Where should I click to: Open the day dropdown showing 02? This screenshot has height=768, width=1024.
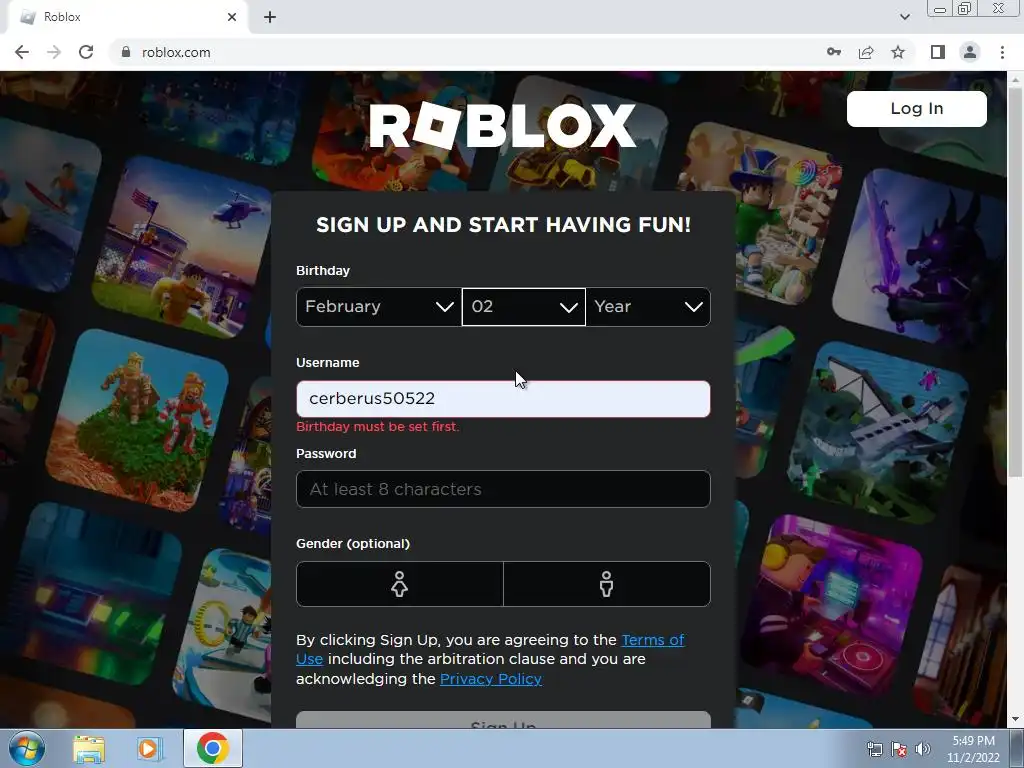(x=524, y=307)
